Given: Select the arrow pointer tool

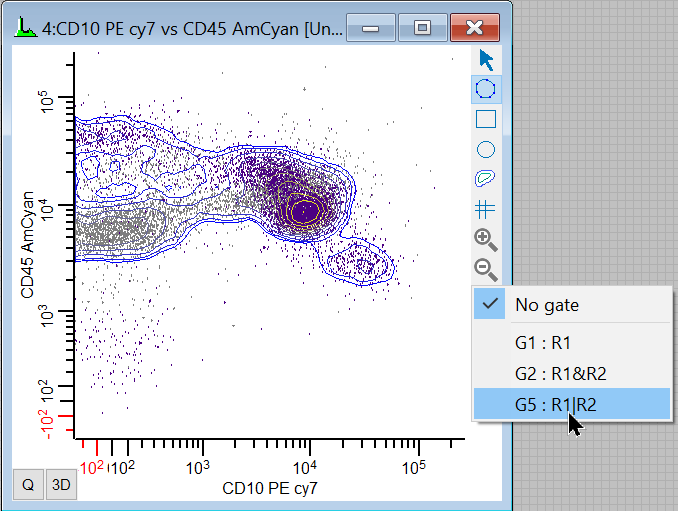Looking at the screenshot, I should tap(486, 59).
